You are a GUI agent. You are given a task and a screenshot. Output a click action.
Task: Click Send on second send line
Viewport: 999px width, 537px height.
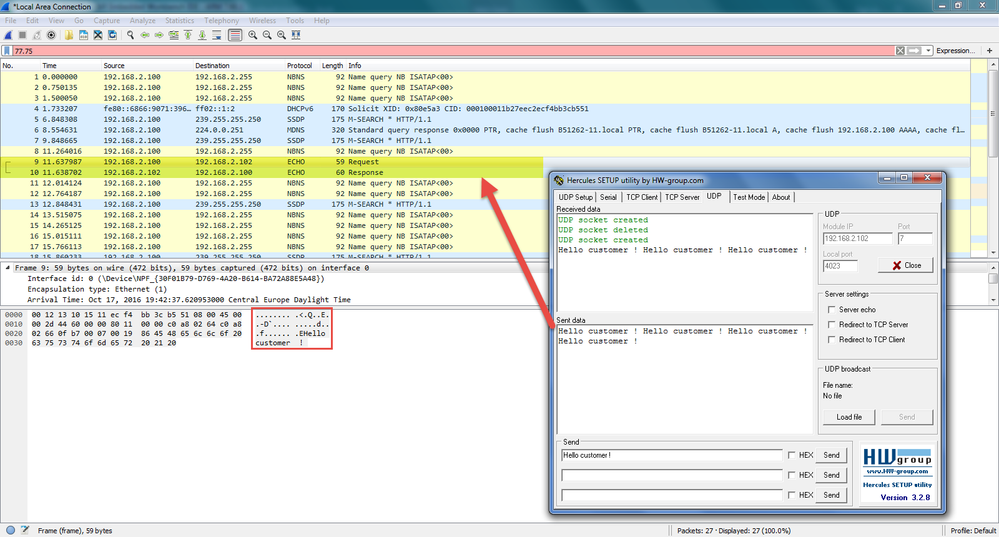coord(831,475)
